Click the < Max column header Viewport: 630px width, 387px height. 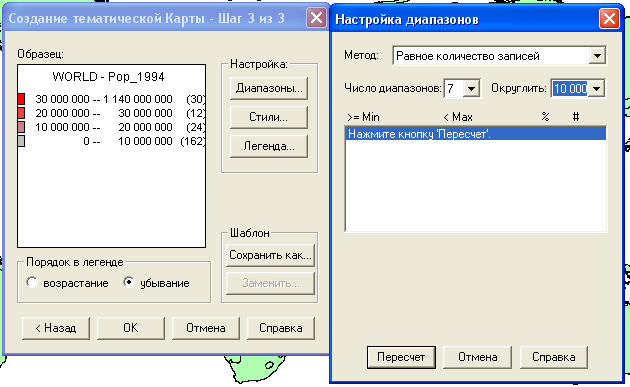pos(458,117)
